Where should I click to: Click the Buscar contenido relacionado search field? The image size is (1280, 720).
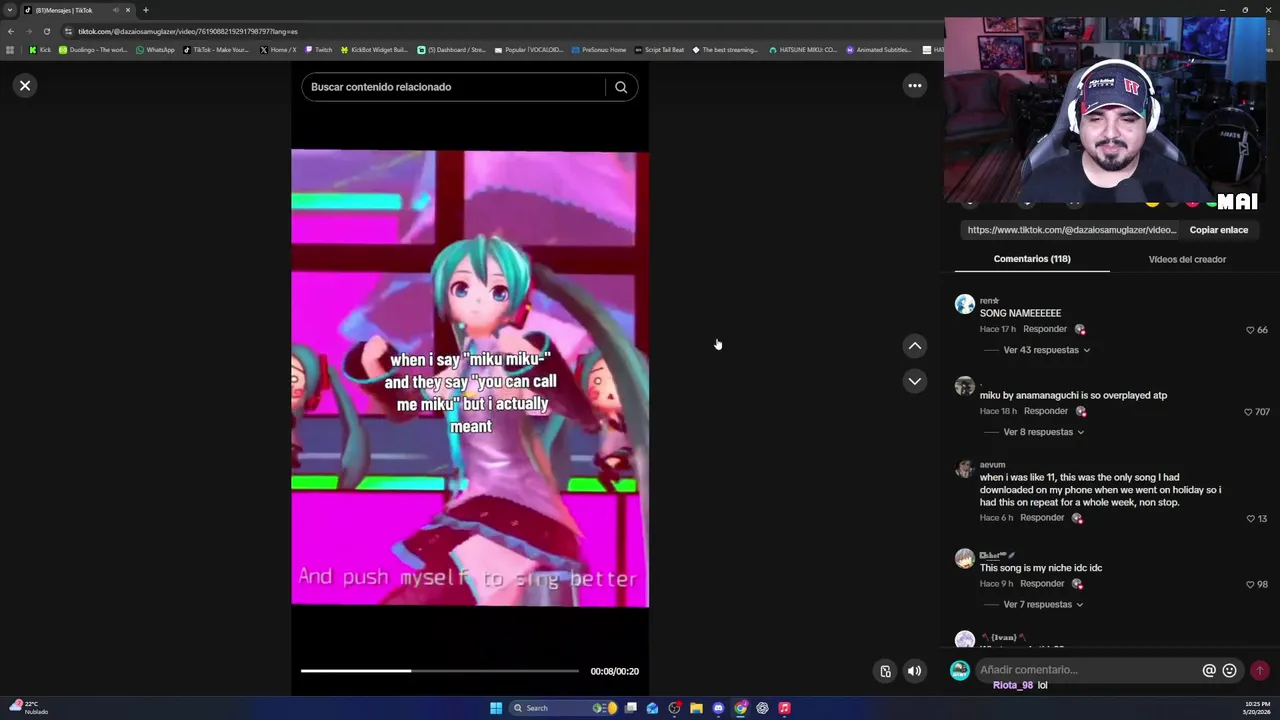(x=453, y=87)
